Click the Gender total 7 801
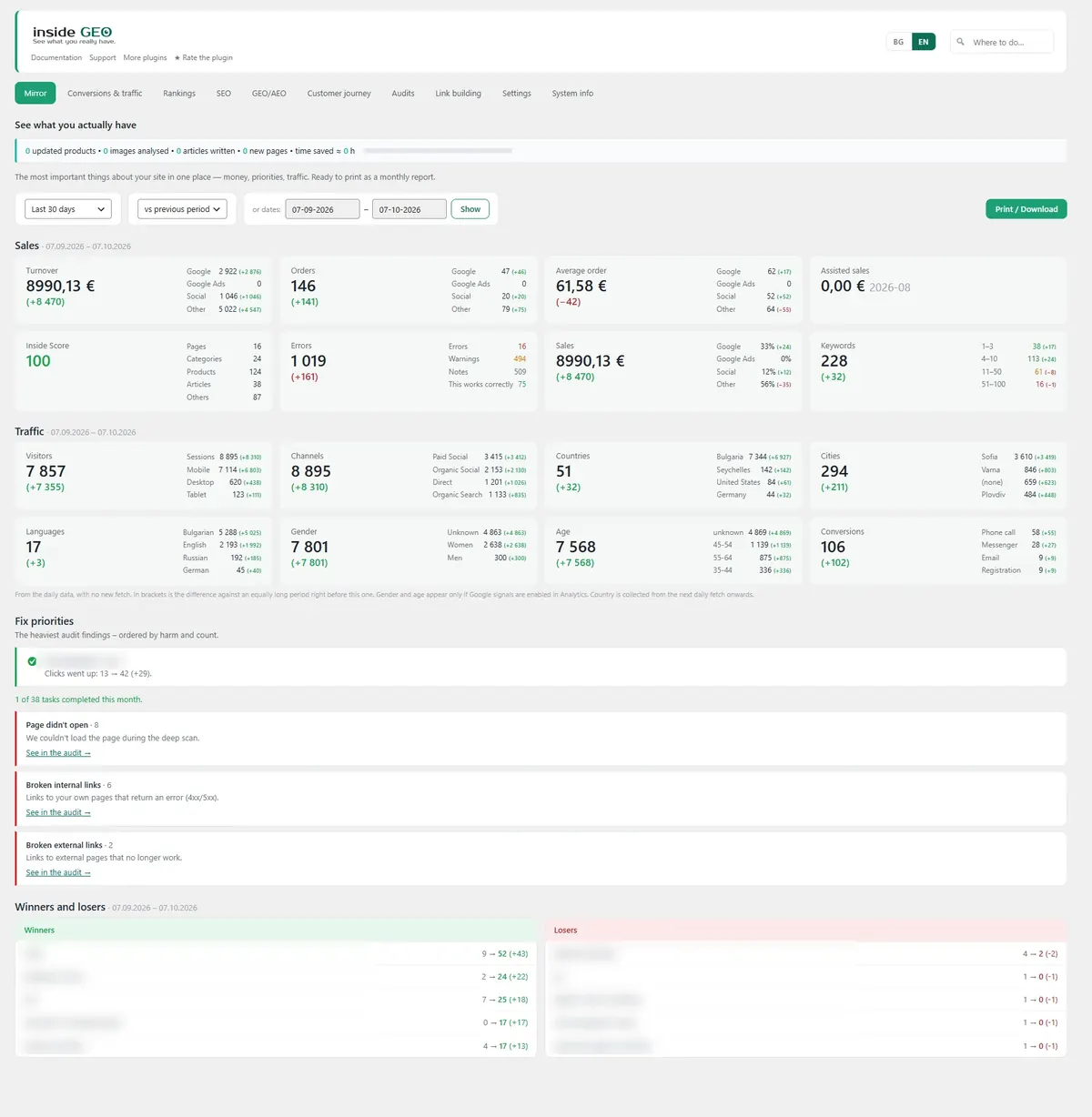The width and height of the screenshot is (1092, 1117). pyautogui.click(x=309, y=547)
